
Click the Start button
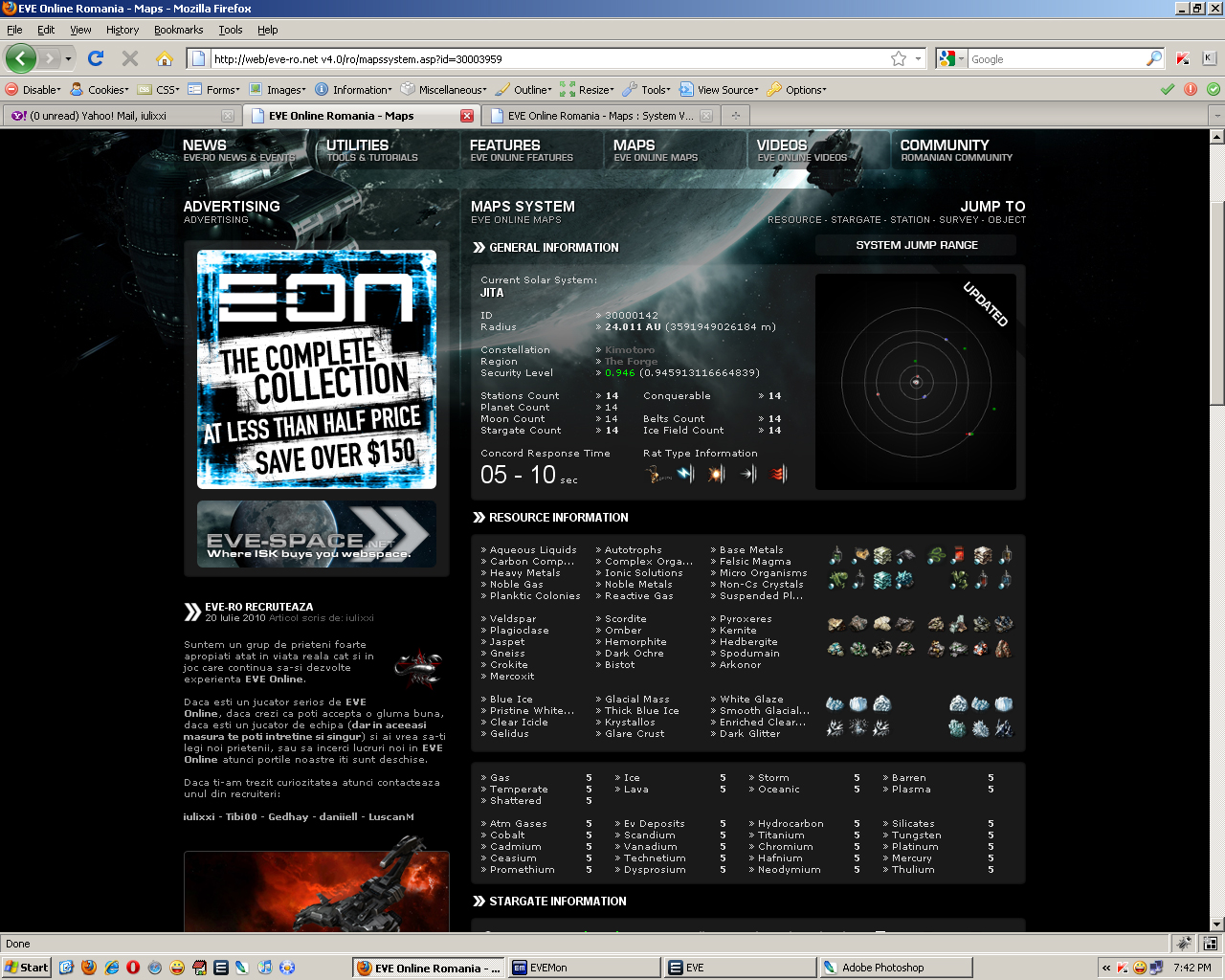26,968
